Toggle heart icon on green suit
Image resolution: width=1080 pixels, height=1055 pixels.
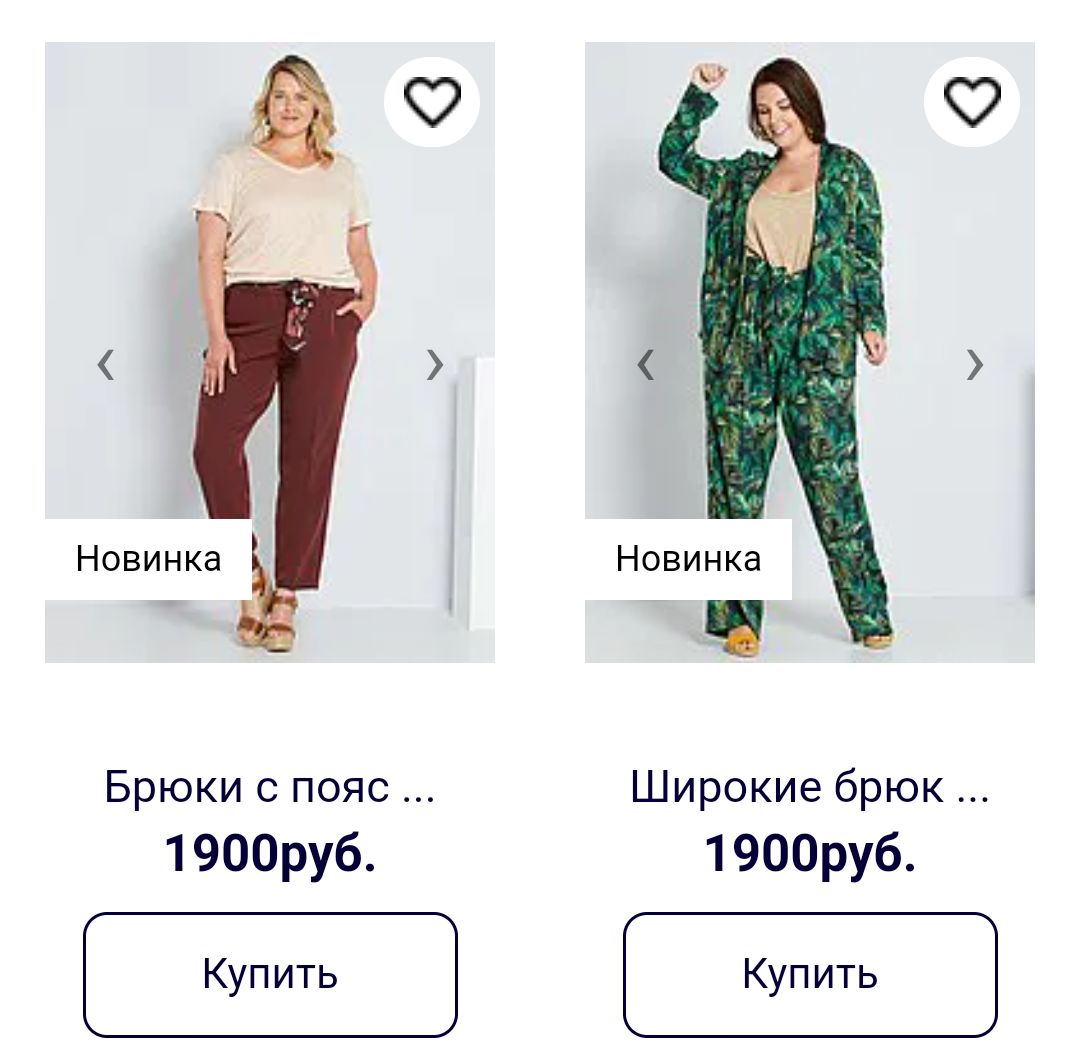[972, 102]
